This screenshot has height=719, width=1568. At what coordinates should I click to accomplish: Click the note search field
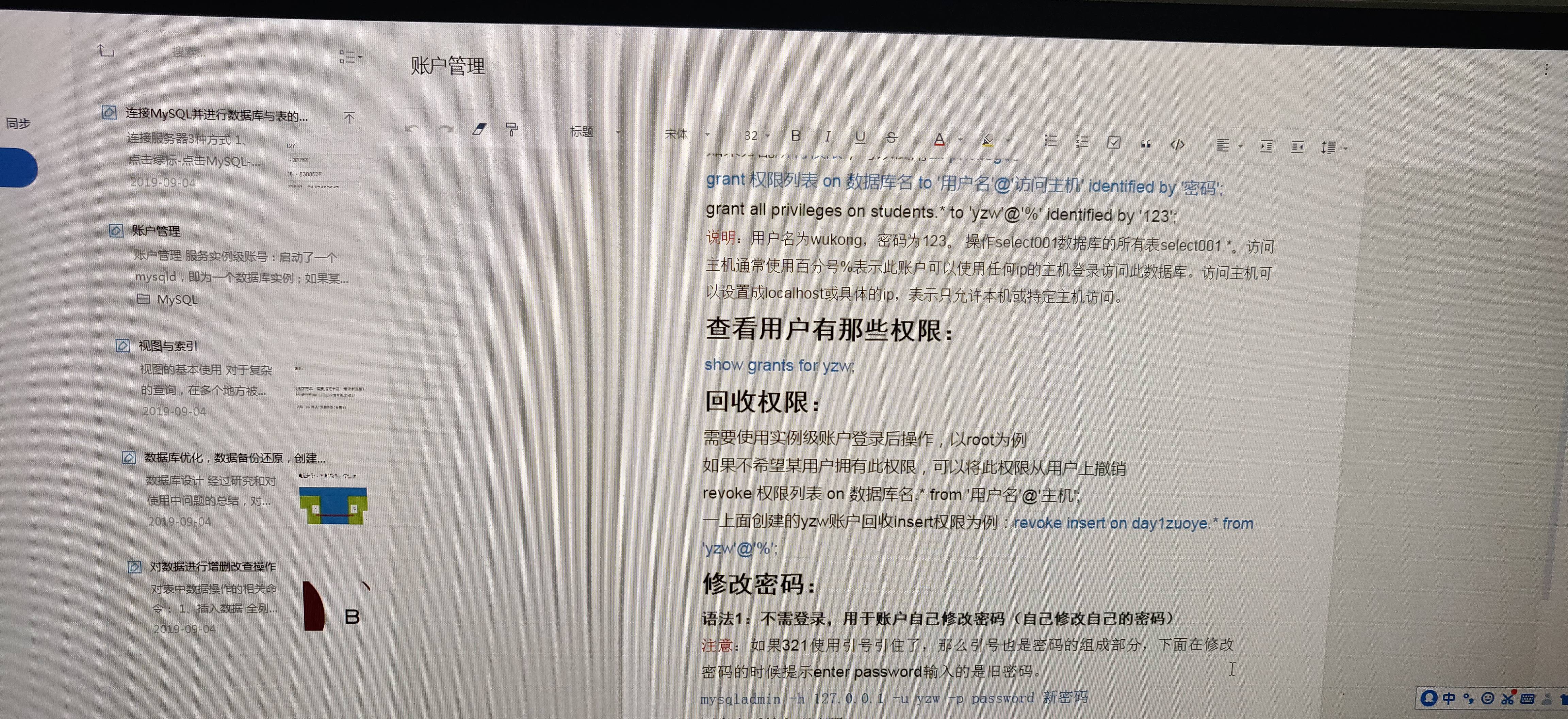tap(189, 52)
